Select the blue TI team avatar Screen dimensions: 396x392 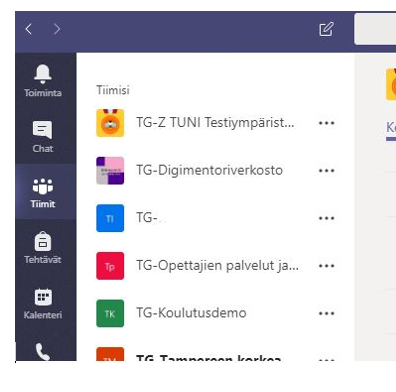[110, 218]
